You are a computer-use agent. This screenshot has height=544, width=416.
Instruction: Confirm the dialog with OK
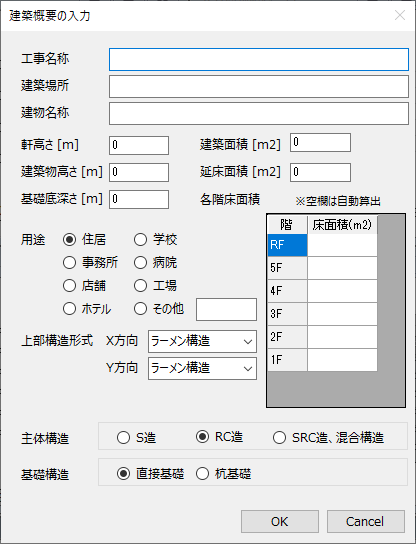coord(280,521)
